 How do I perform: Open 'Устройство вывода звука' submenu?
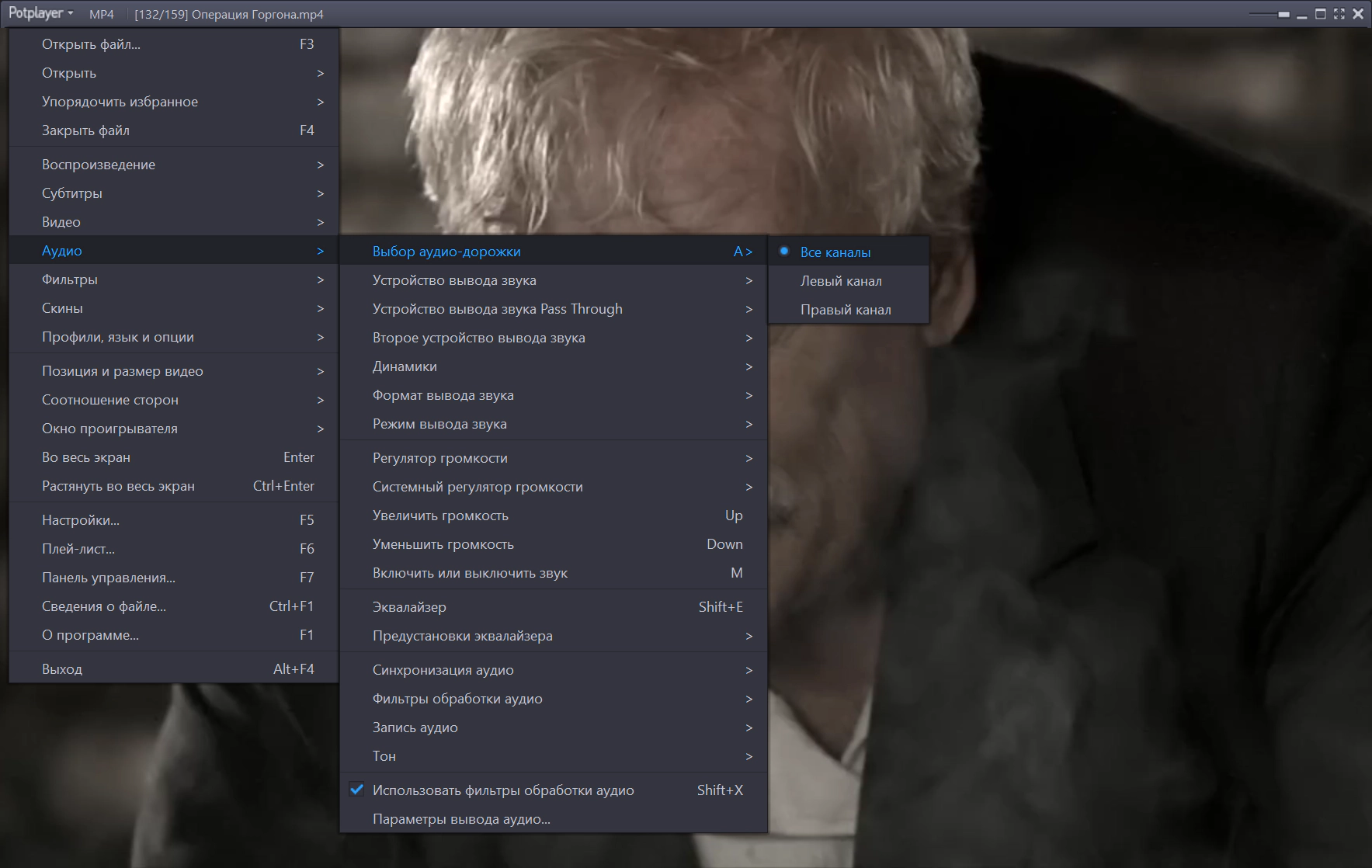pyautogui.click(x=554, y=280)
